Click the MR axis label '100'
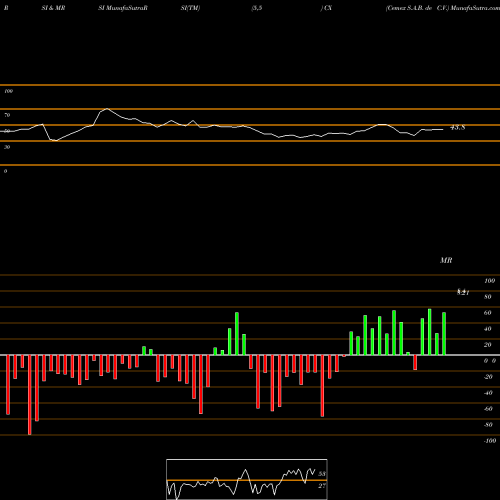The image size is (500, 500). pyautogui.click(x=489, y=281)
